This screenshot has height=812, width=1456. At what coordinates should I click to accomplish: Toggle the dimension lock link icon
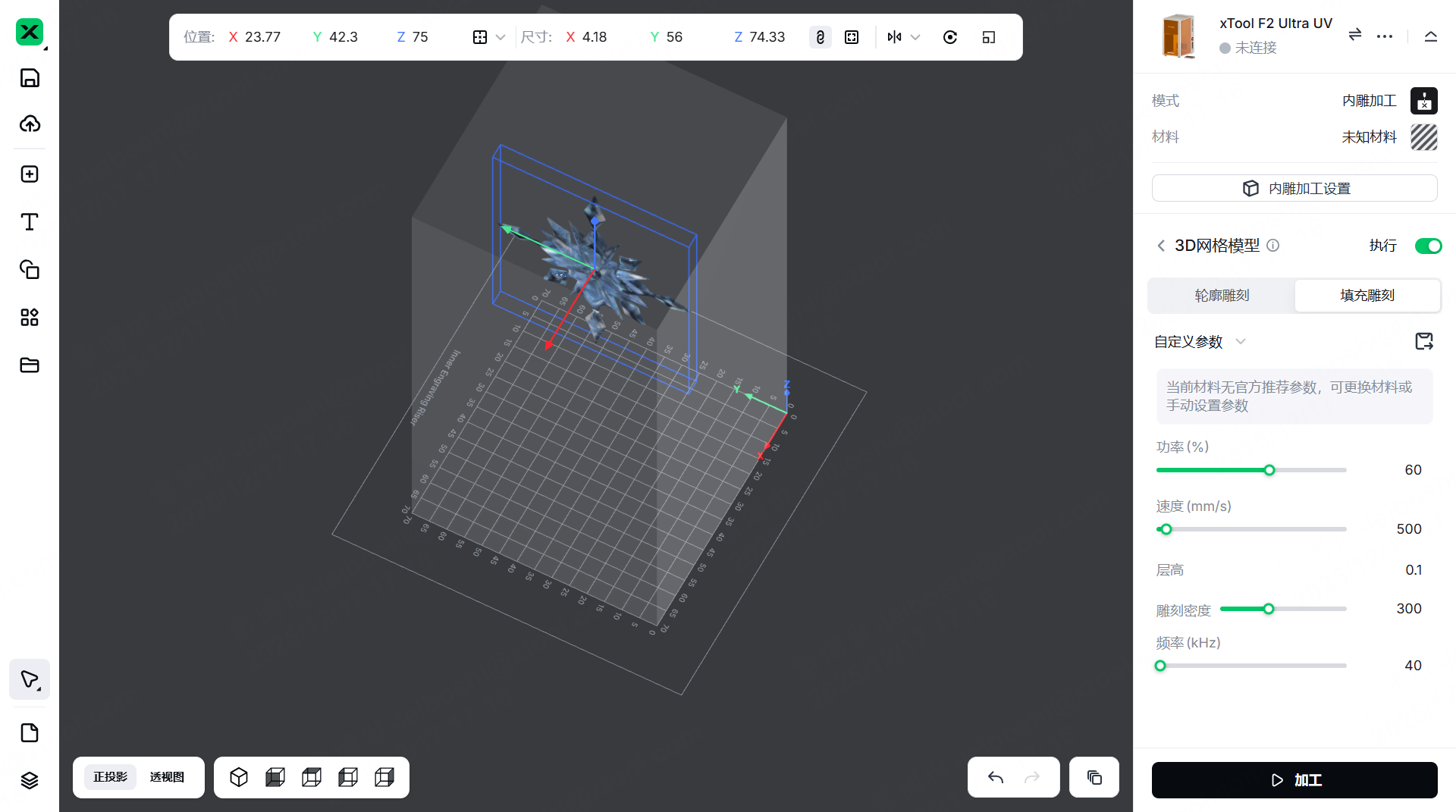[820, 36]
